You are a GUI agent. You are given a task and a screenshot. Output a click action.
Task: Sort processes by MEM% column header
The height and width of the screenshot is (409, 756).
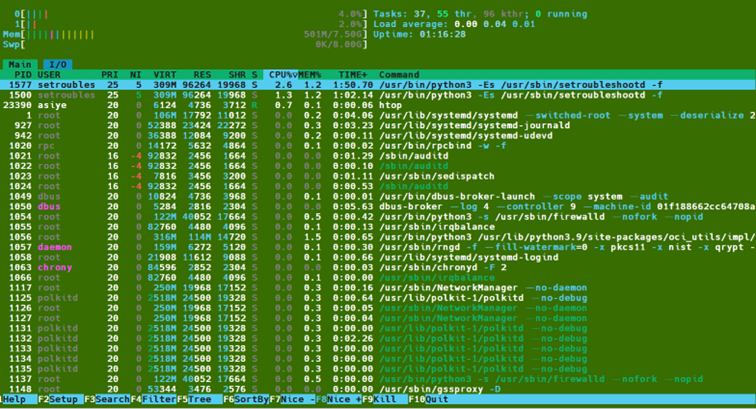click(x=312, y=75)
